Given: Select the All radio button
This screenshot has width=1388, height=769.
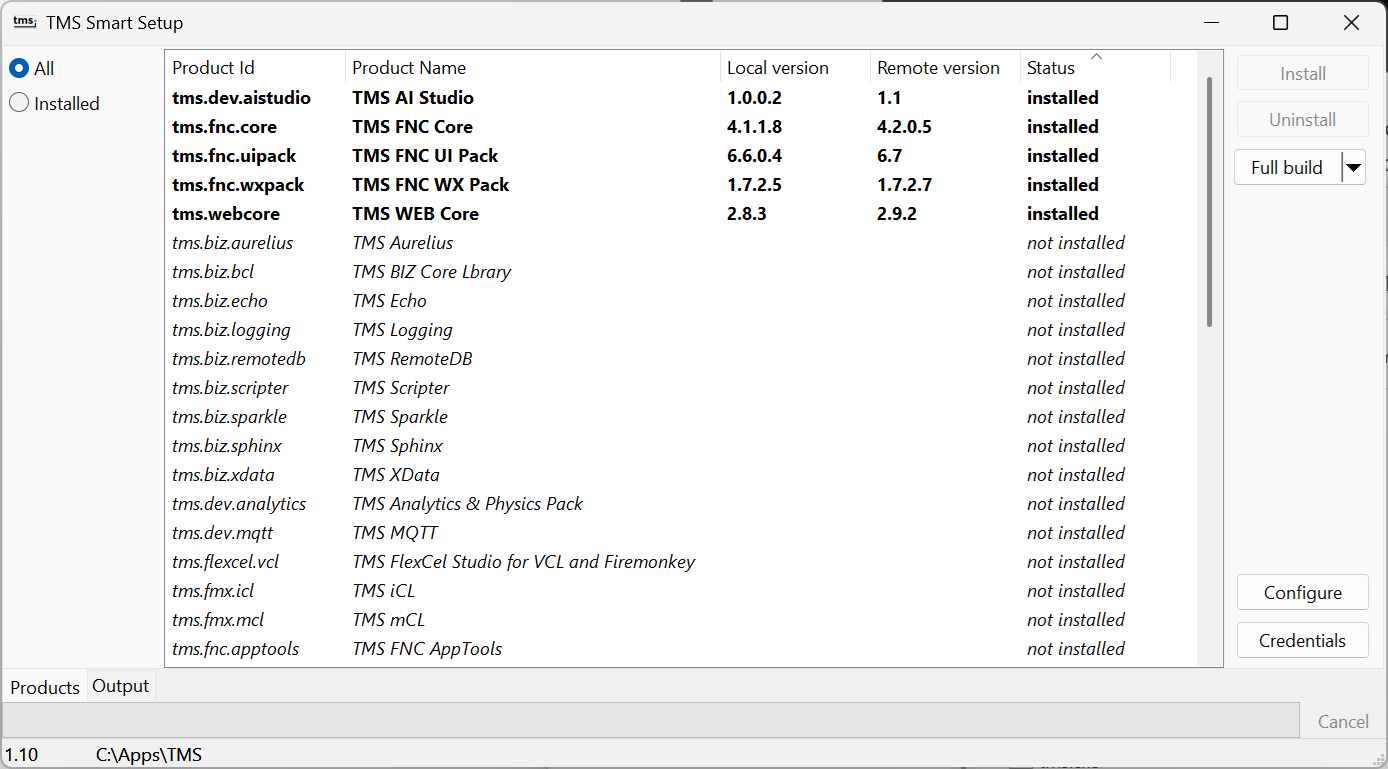Looking at the screenshot, I should click(32, 69).
